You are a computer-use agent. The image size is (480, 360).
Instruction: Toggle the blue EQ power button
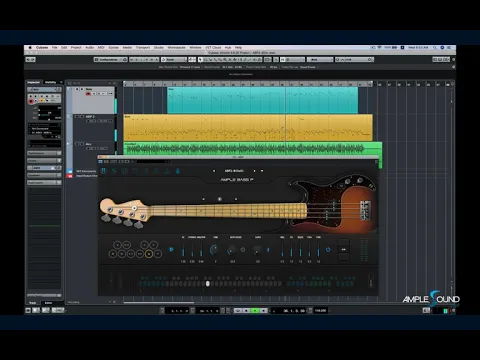[x=328, y=249]
